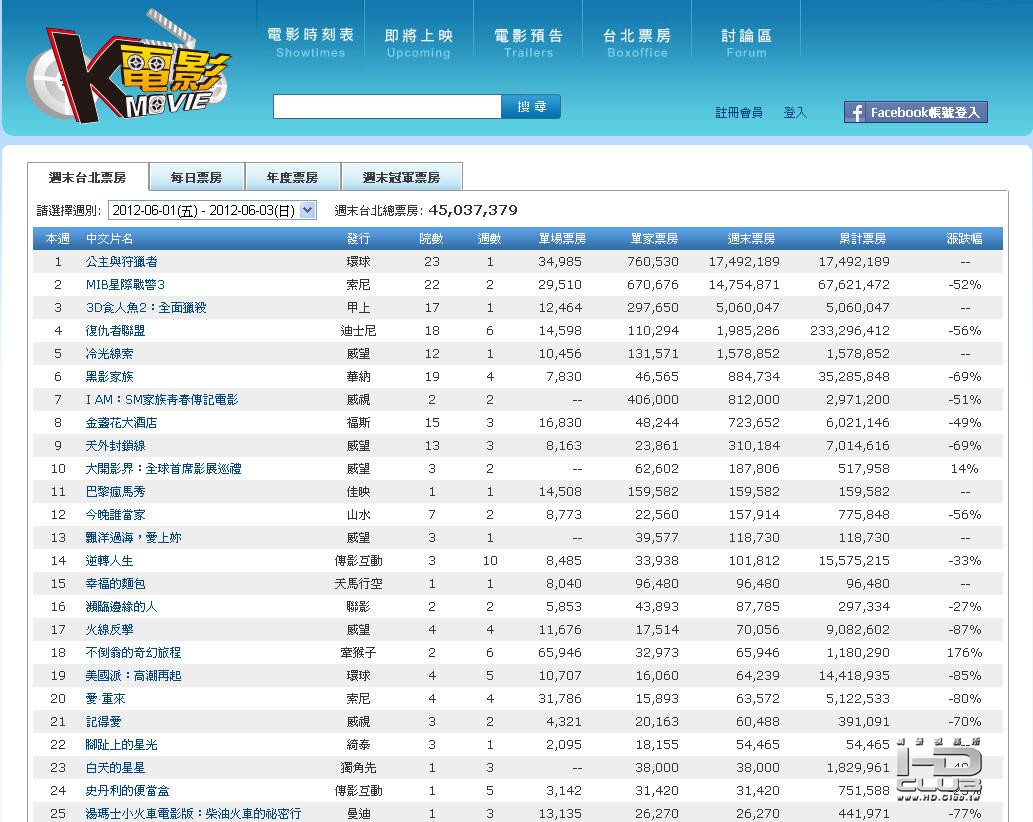Click cumulative value 233,296,412
1033x822 pixels.
click(x=850, y=331)
